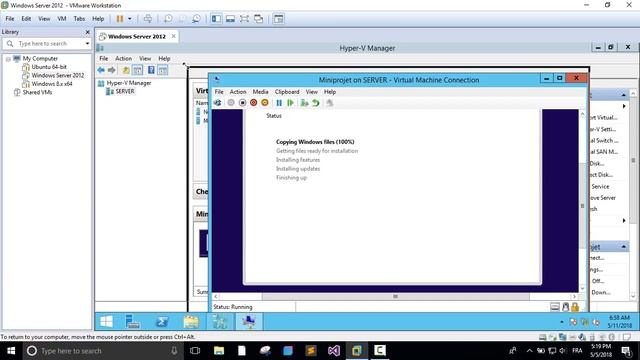Click the Checkpoint icon in VM Connection toolbar
Screen dimensions: 640x360
[x=304, y=103]
